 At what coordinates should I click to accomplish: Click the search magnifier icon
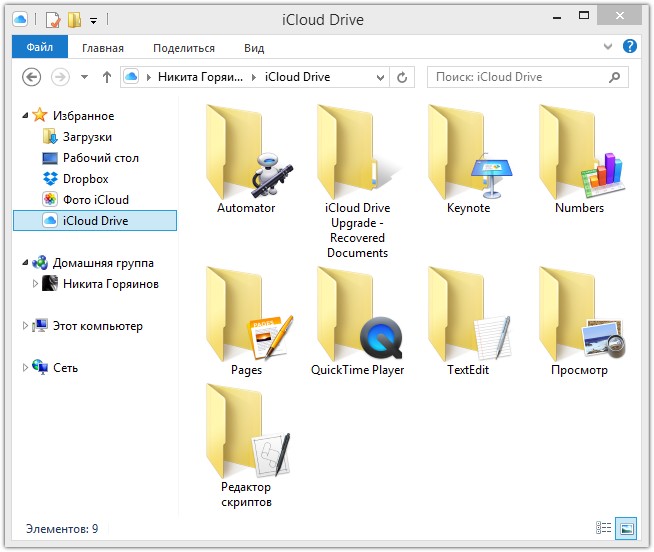(614, 77)
